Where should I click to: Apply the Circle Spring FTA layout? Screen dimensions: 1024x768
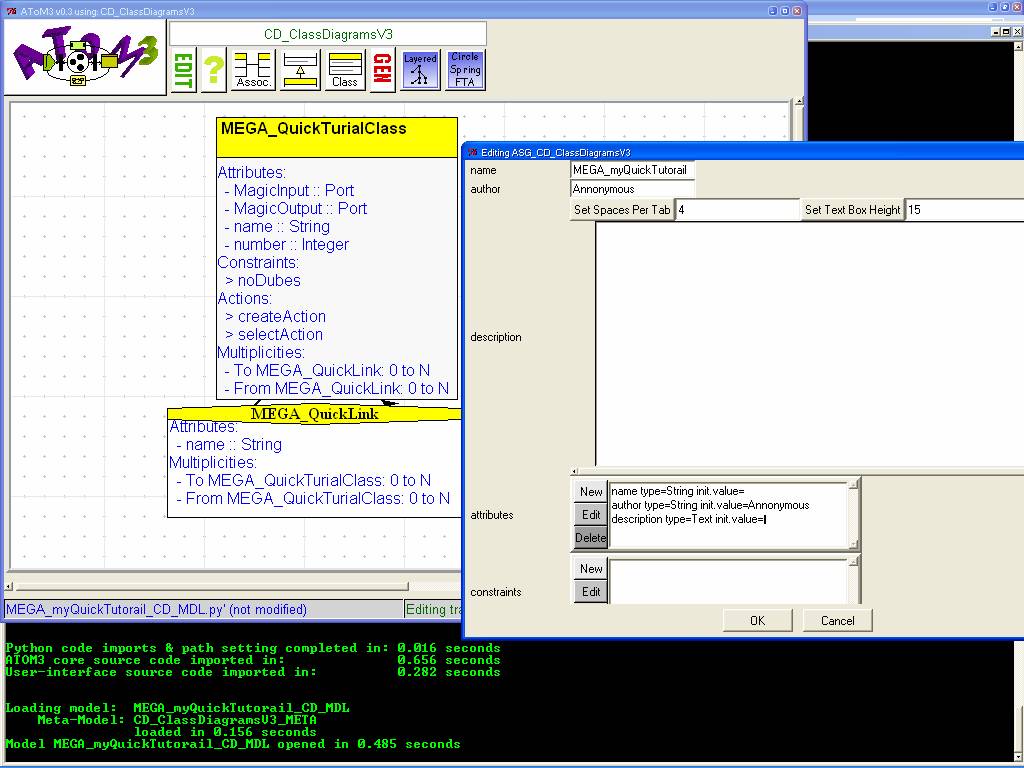(465, 70)
